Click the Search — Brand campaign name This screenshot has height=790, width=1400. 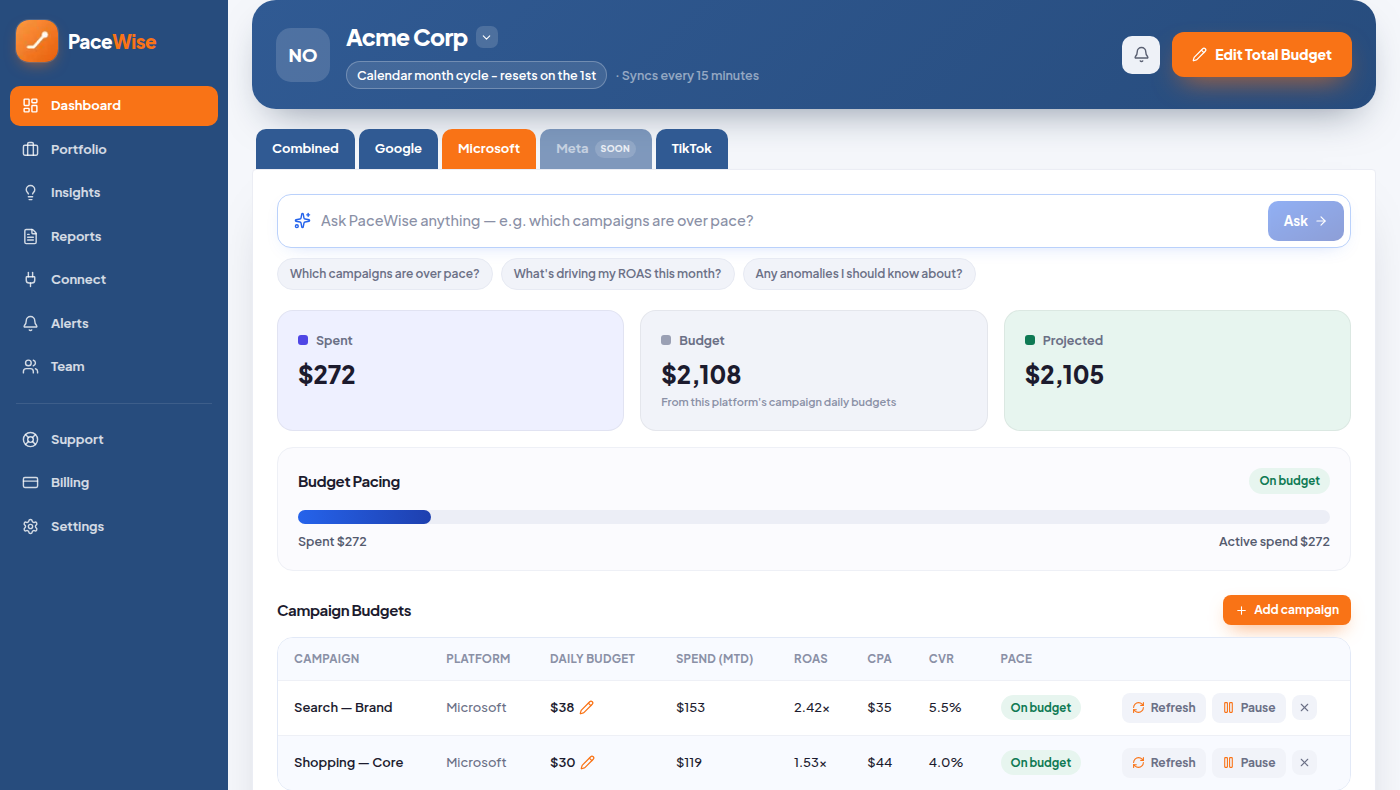click(x=343, y=708)
